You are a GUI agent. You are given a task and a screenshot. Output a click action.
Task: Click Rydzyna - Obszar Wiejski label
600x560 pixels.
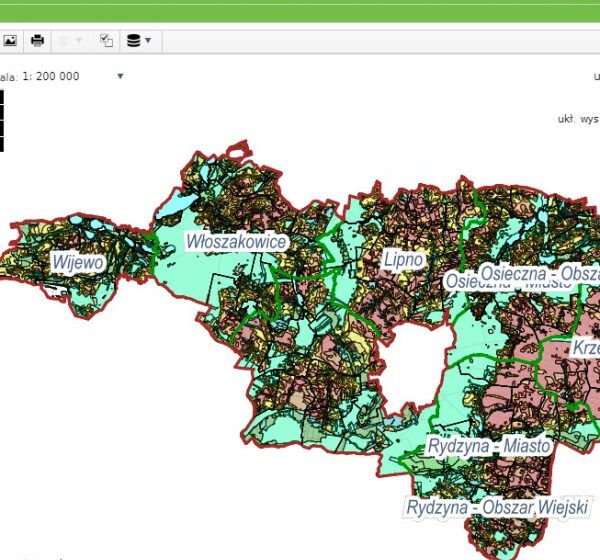point(496,507)
